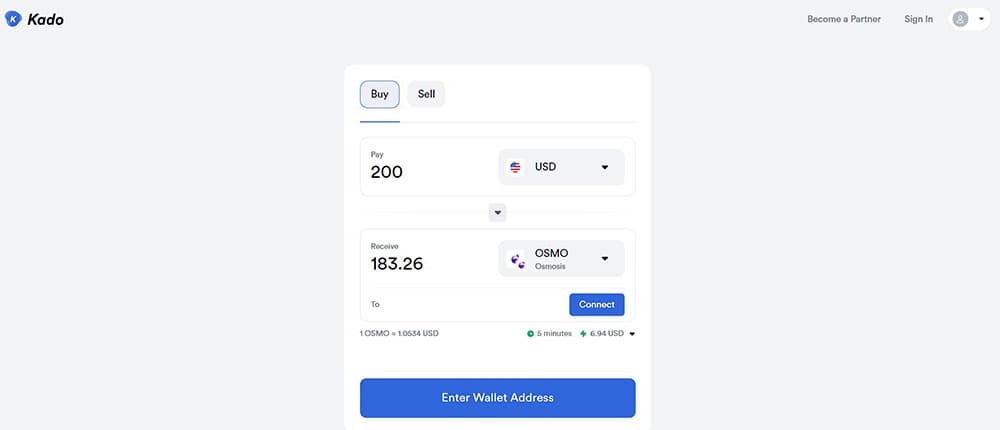
Task: Click the green lightning fee icon
Action: click(x=583, y=334)
